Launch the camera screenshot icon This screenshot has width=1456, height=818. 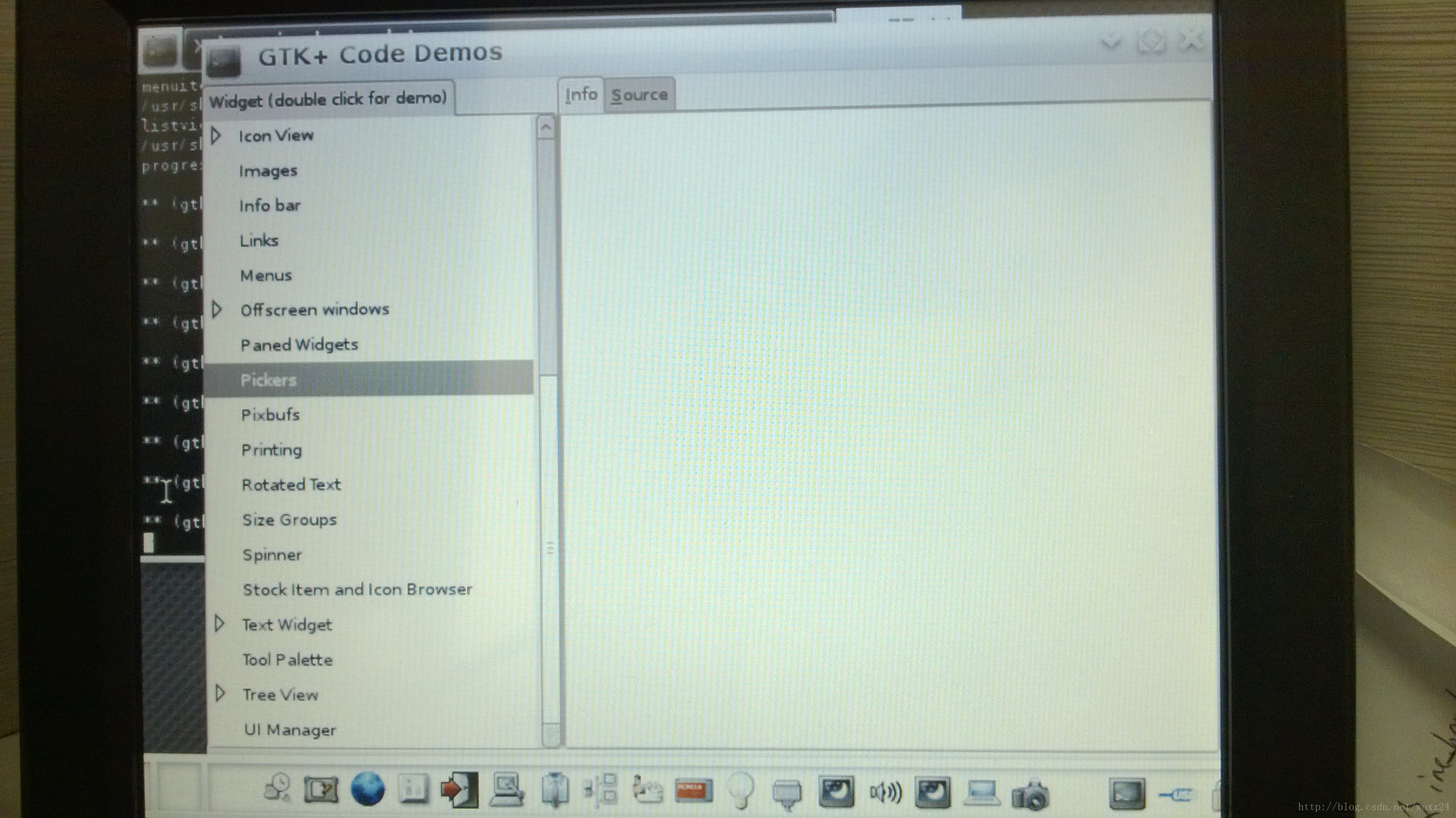[x=1030, y=794]
